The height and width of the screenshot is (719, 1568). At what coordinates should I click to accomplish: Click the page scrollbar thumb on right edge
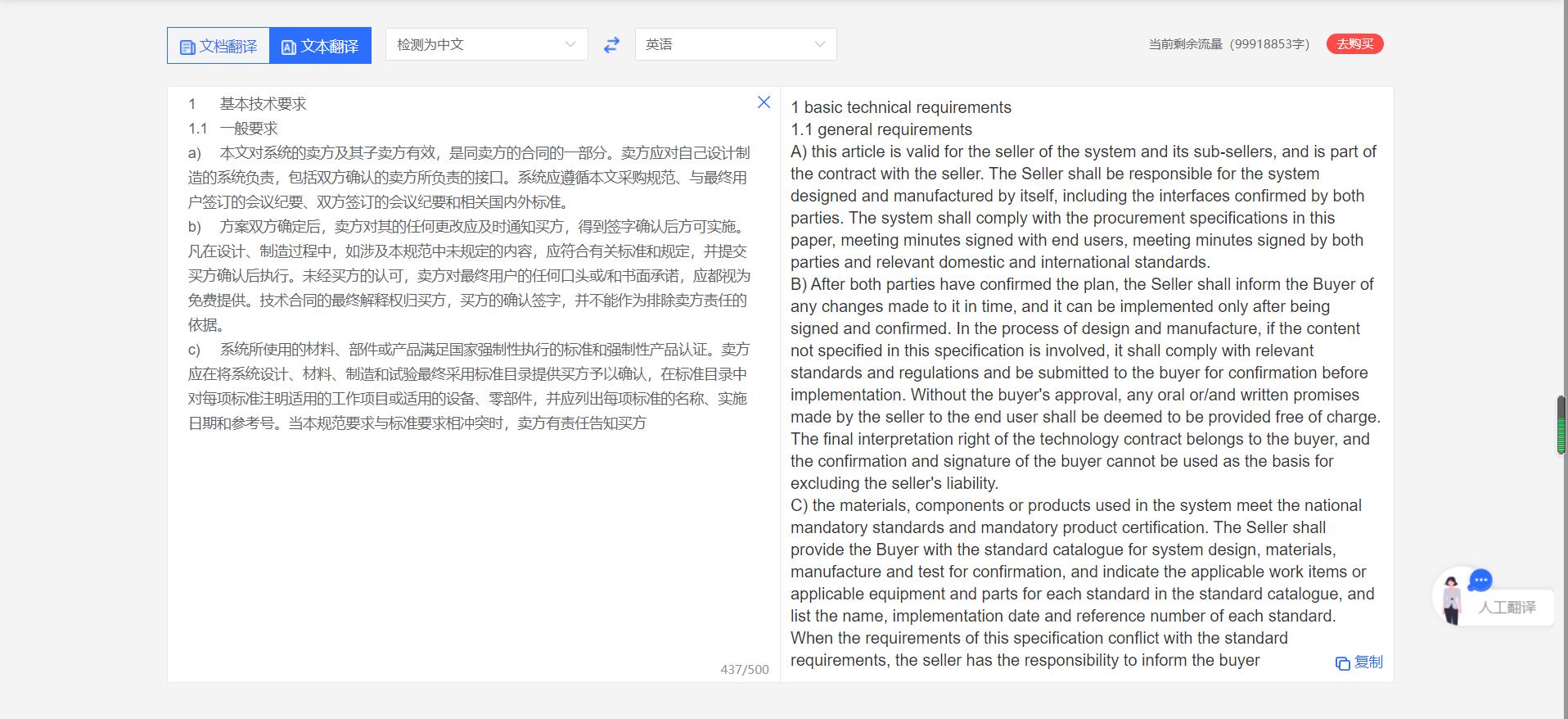(x=1561, y=425)
